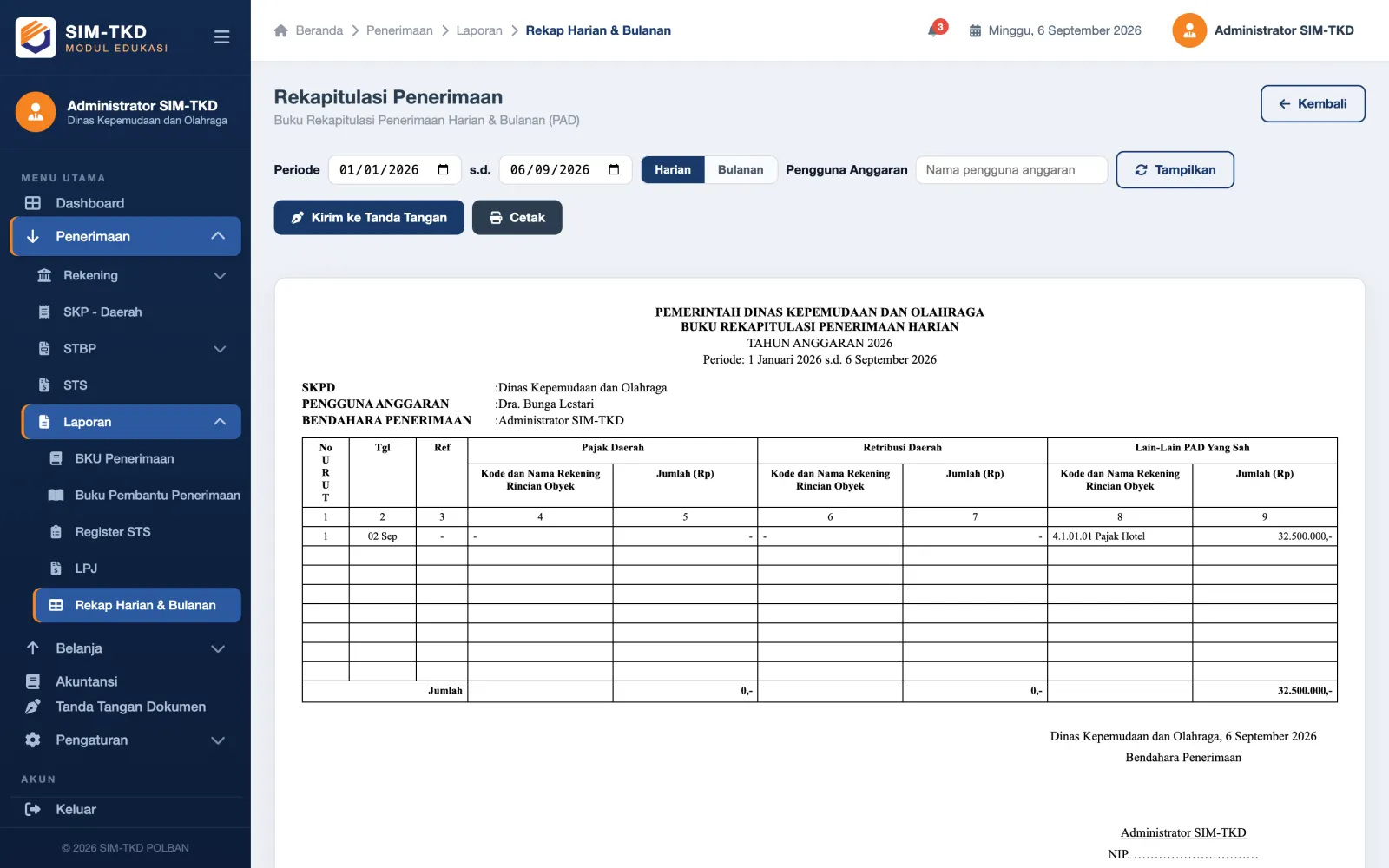
Task: Click the home icon in breadcrumb
Action: [x=280, y=30]
